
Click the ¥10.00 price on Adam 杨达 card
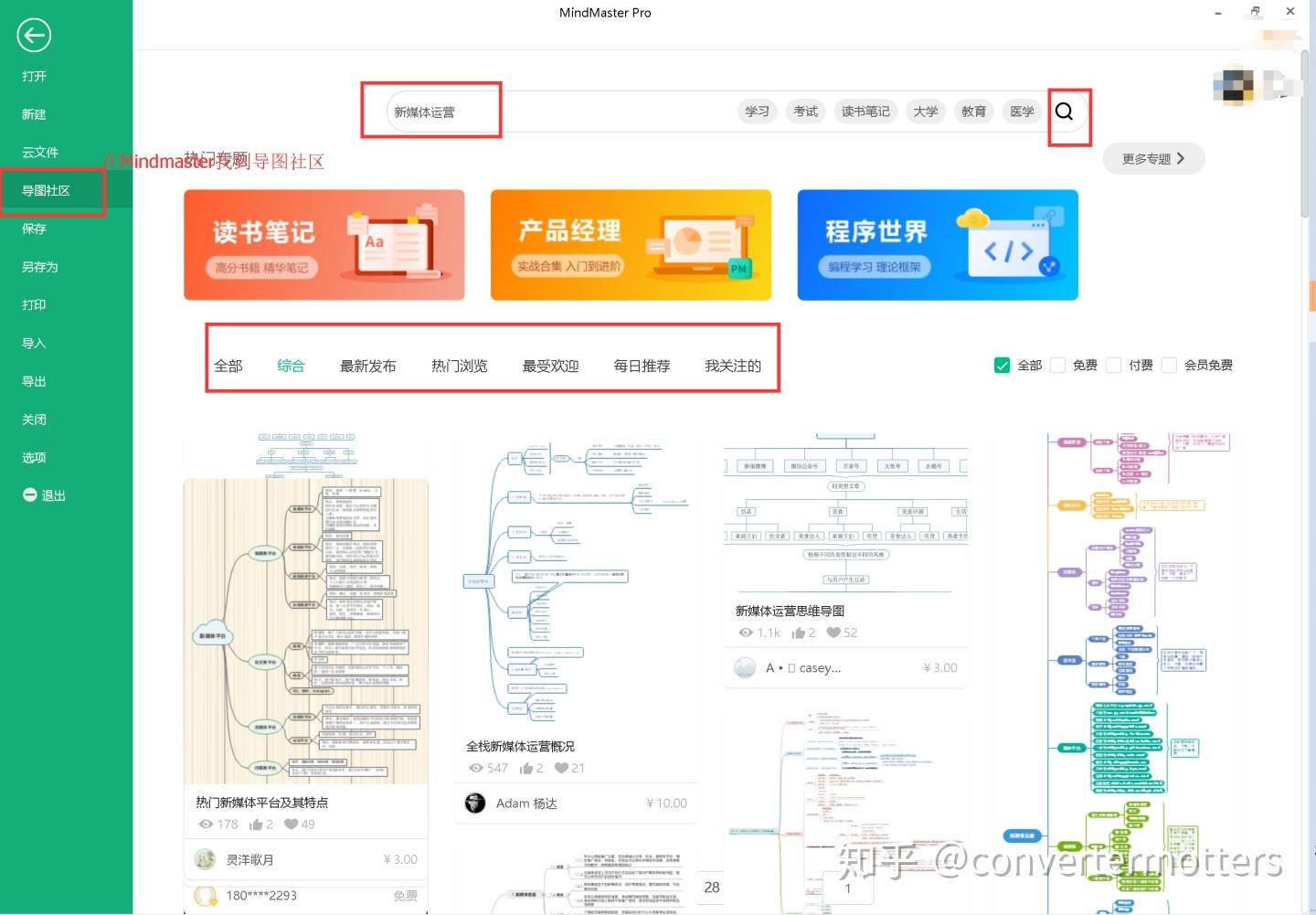pos(666,803)
